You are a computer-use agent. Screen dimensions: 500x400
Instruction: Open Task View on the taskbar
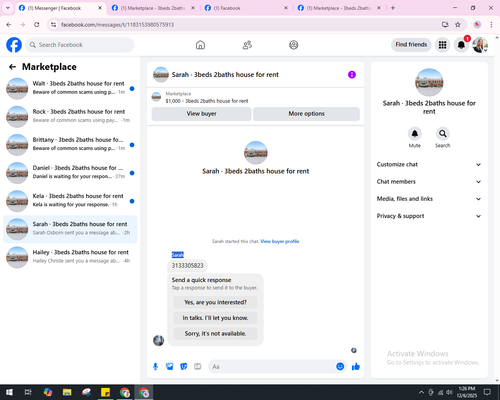tap(28, 392)
